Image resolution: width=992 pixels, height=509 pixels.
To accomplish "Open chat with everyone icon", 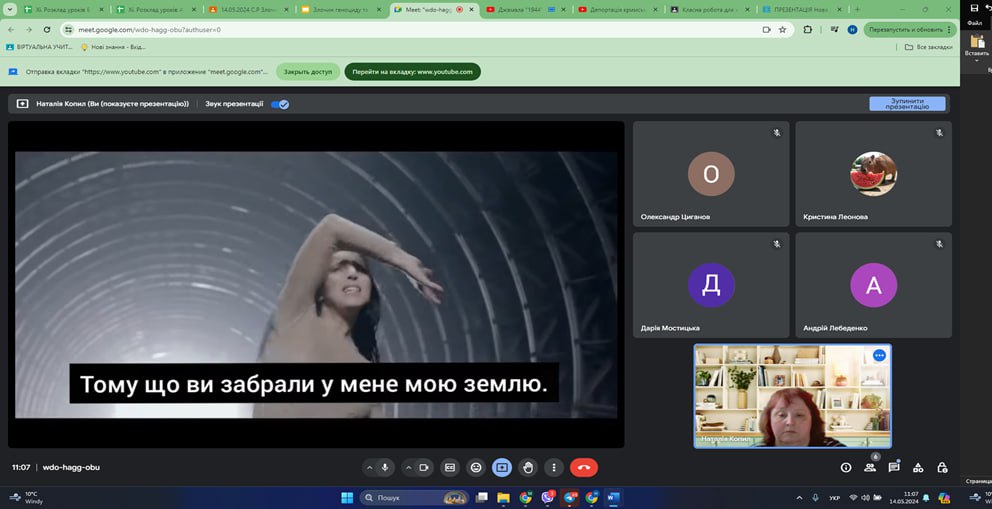I will (x=894, y=467).
